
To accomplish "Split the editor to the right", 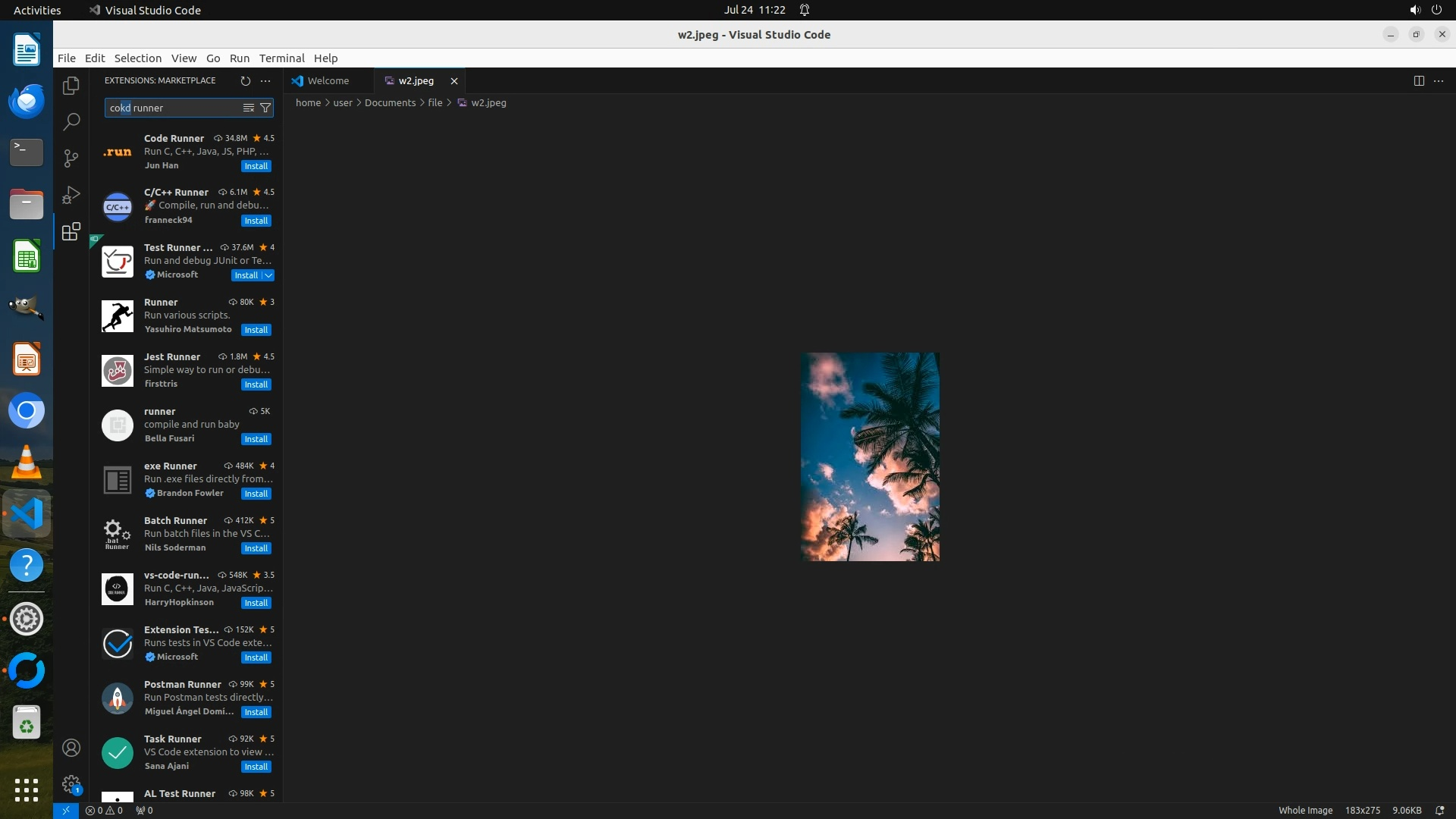I will tap(1419, 80).
